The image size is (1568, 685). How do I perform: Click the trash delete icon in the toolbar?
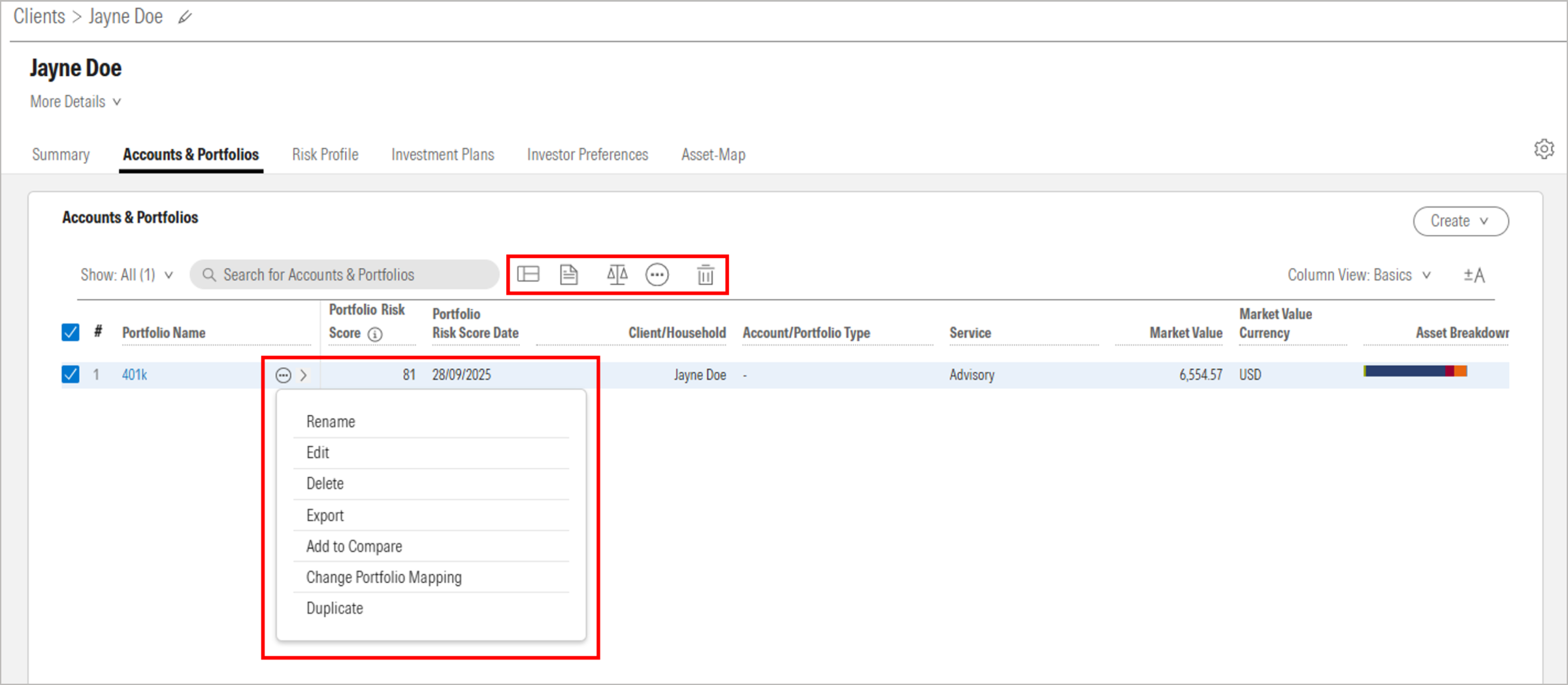(706, 275)
